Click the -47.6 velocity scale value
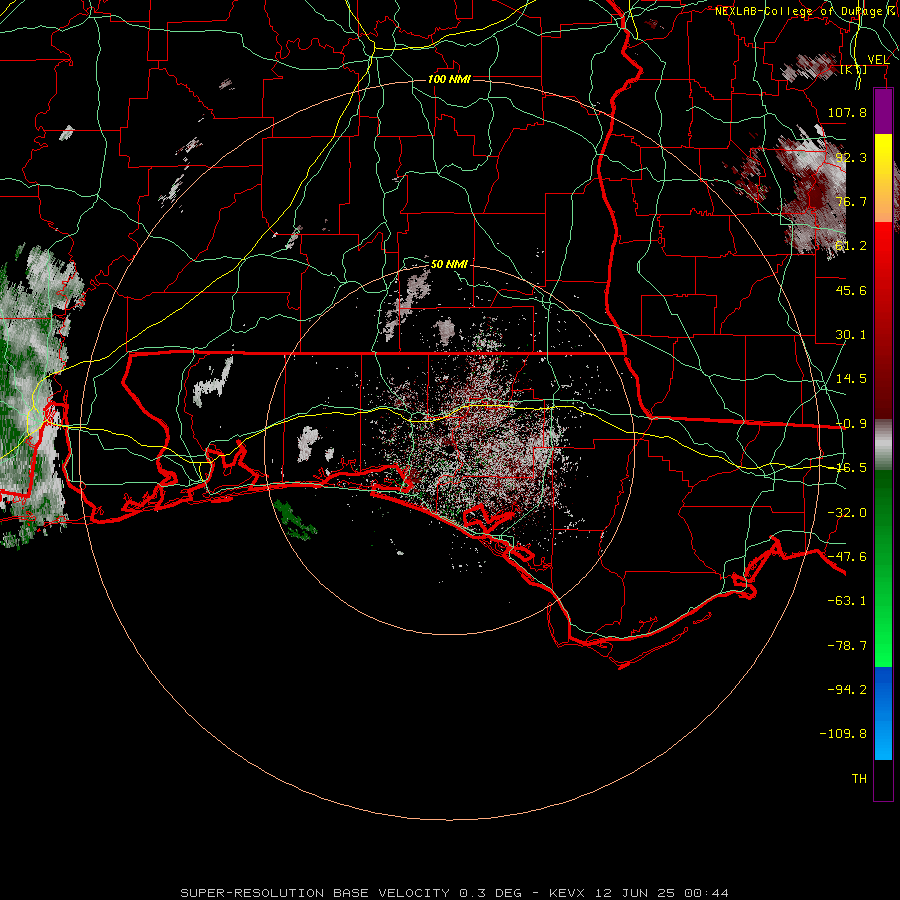Image resolution: width=900 pixels, height=900 pixels. pos(847,557)
